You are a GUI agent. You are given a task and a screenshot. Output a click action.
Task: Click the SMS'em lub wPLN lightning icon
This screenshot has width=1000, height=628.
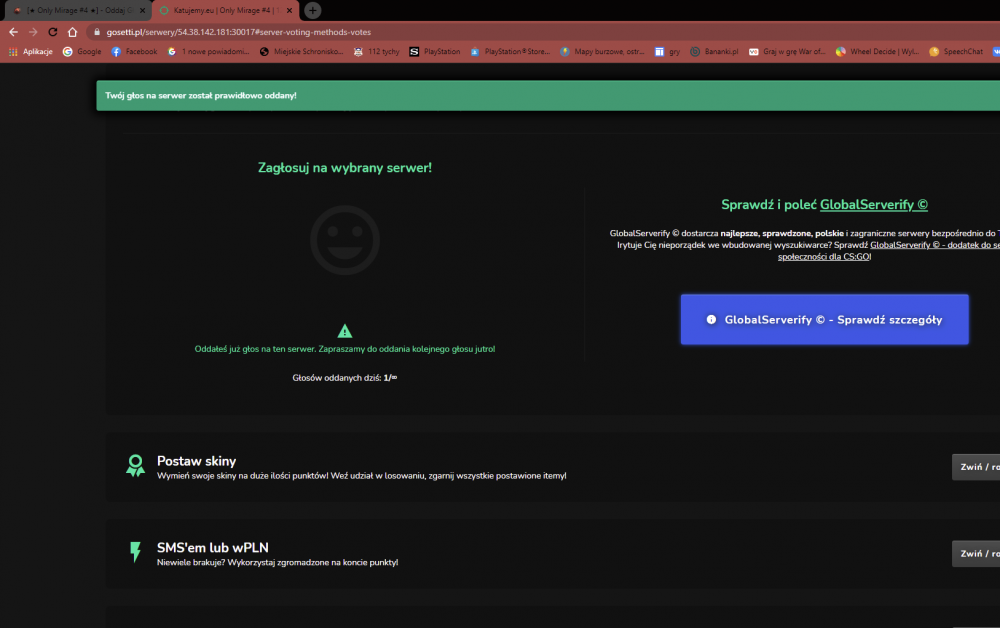[135, 551]
